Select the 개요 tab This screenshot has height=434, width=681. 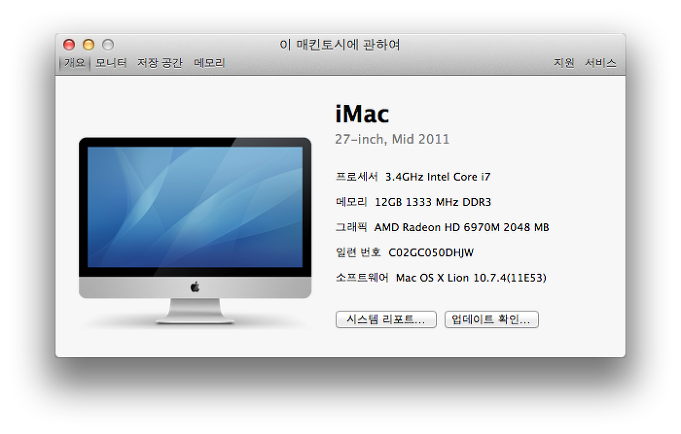coord(75,63)
